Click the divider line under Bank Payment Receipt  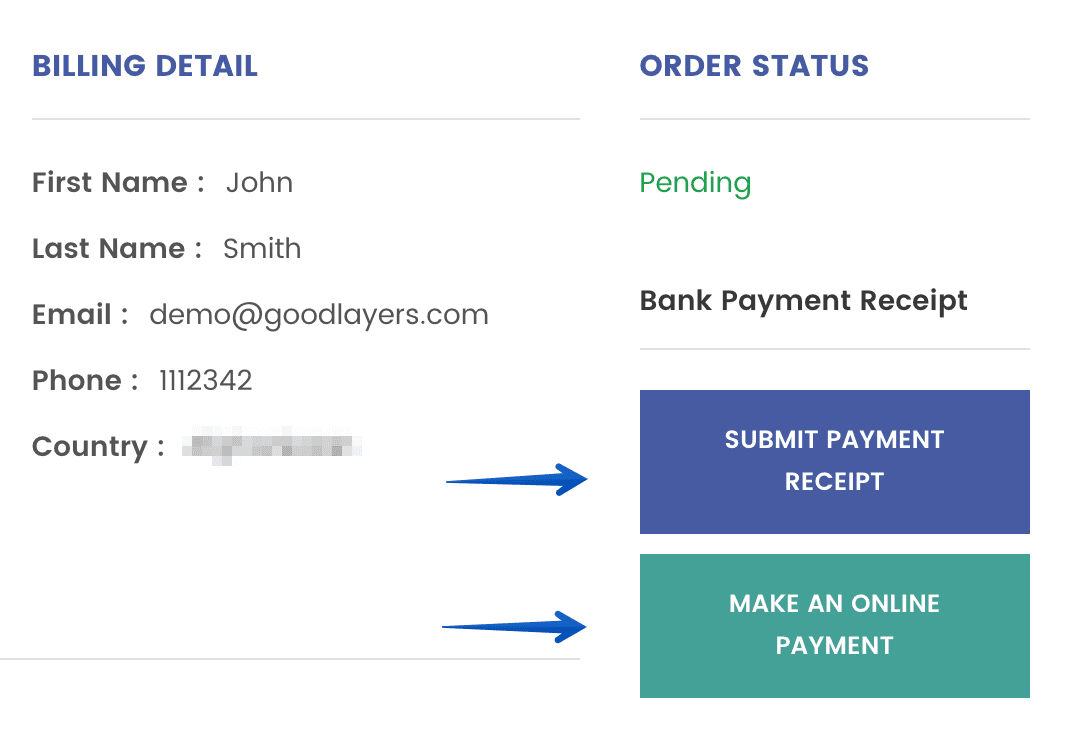[x=834, y=349]
